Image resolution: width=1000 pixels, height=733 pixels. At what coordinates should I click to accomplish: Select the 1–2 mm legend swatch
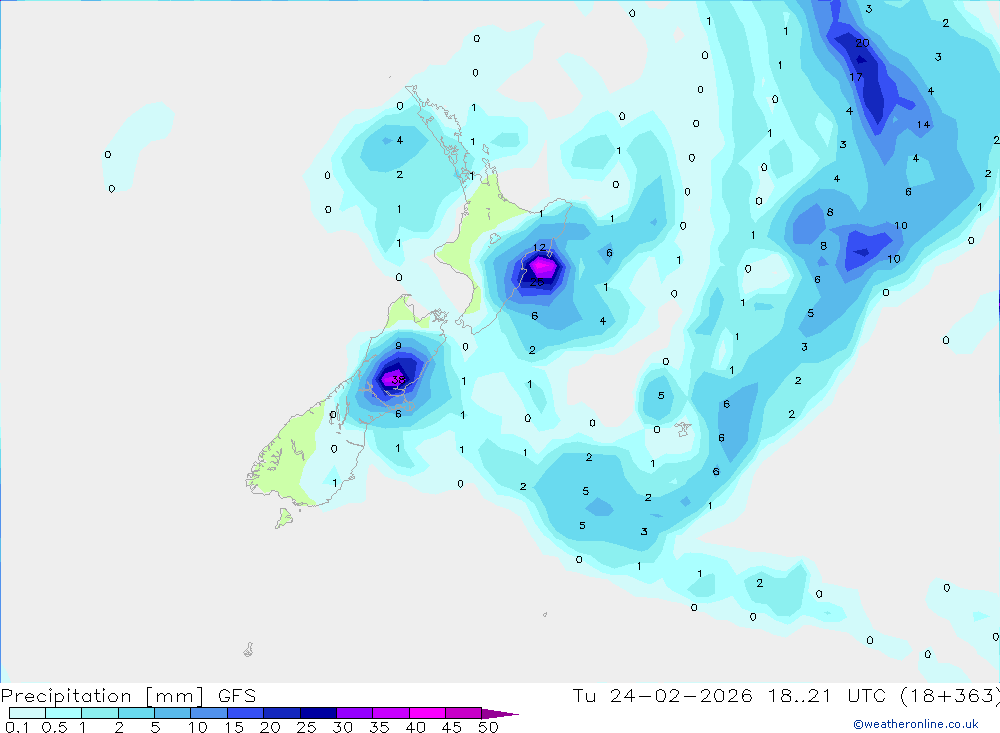coord(100,713)
